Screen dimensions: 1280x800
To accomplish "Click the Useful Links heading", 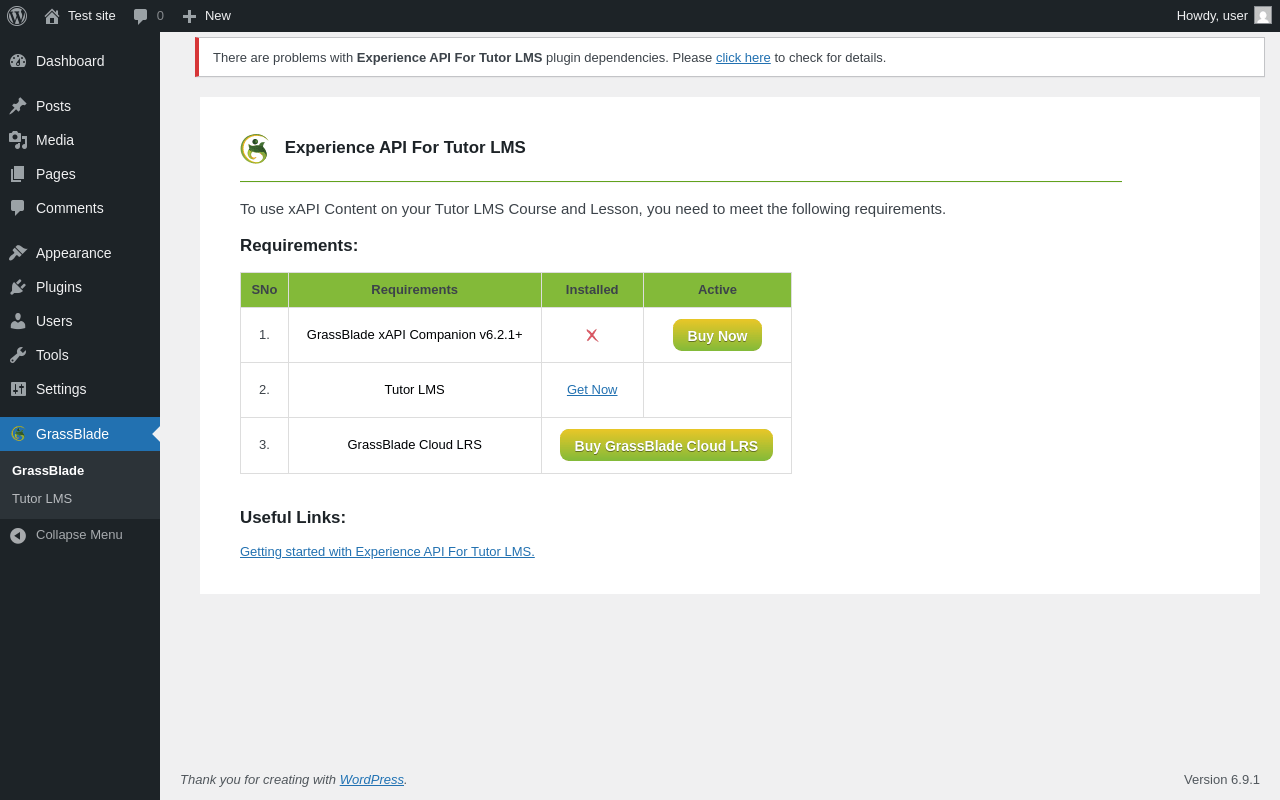I will pos(293,518).
